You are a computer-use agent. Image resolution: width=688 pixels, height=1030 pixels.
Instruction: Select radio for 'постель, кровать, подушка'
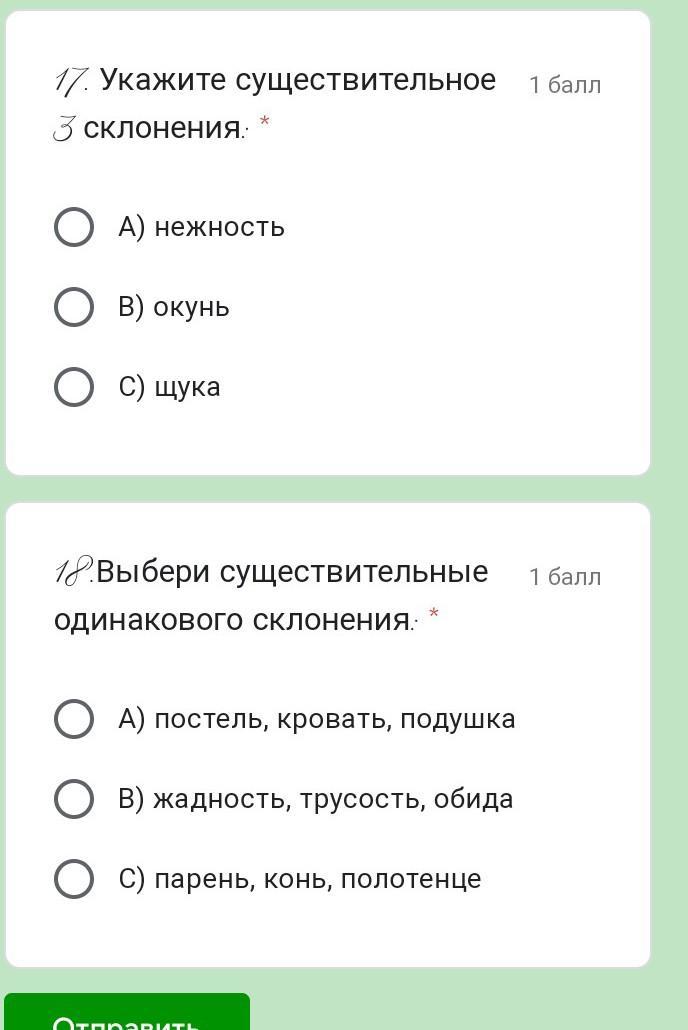[74, 719]
